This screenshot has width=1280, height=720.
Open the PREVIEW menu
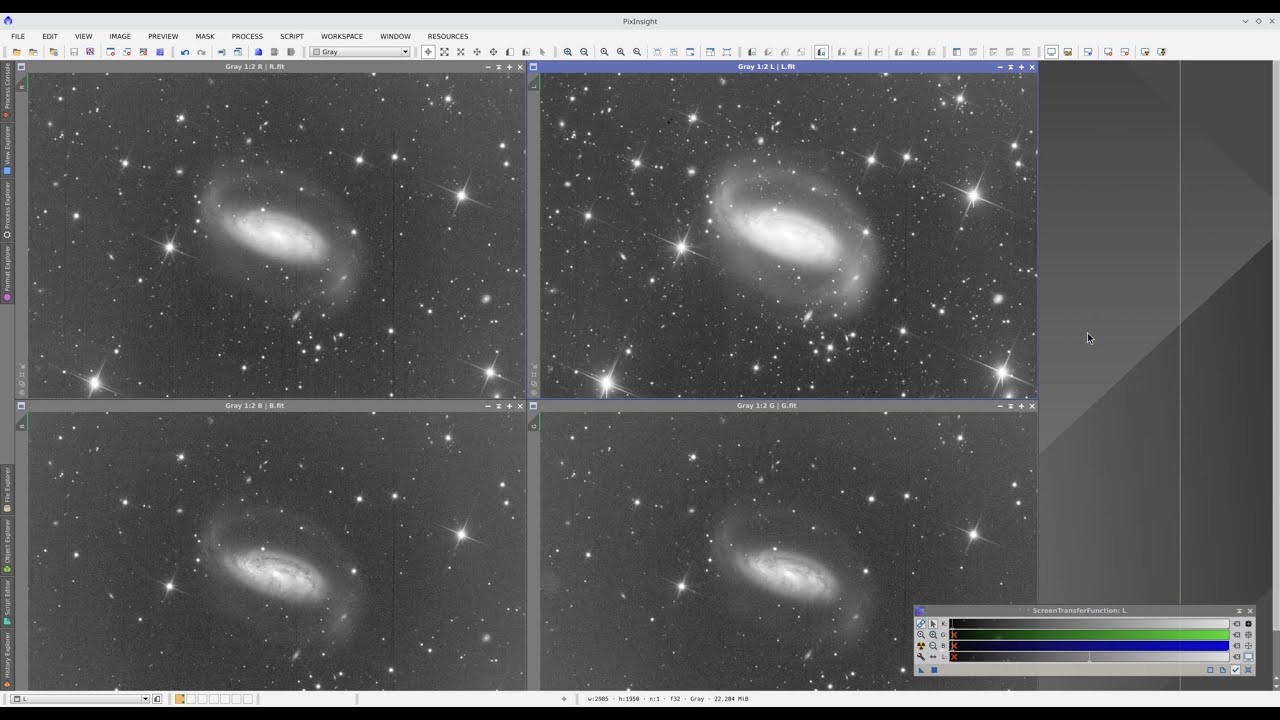163,36
